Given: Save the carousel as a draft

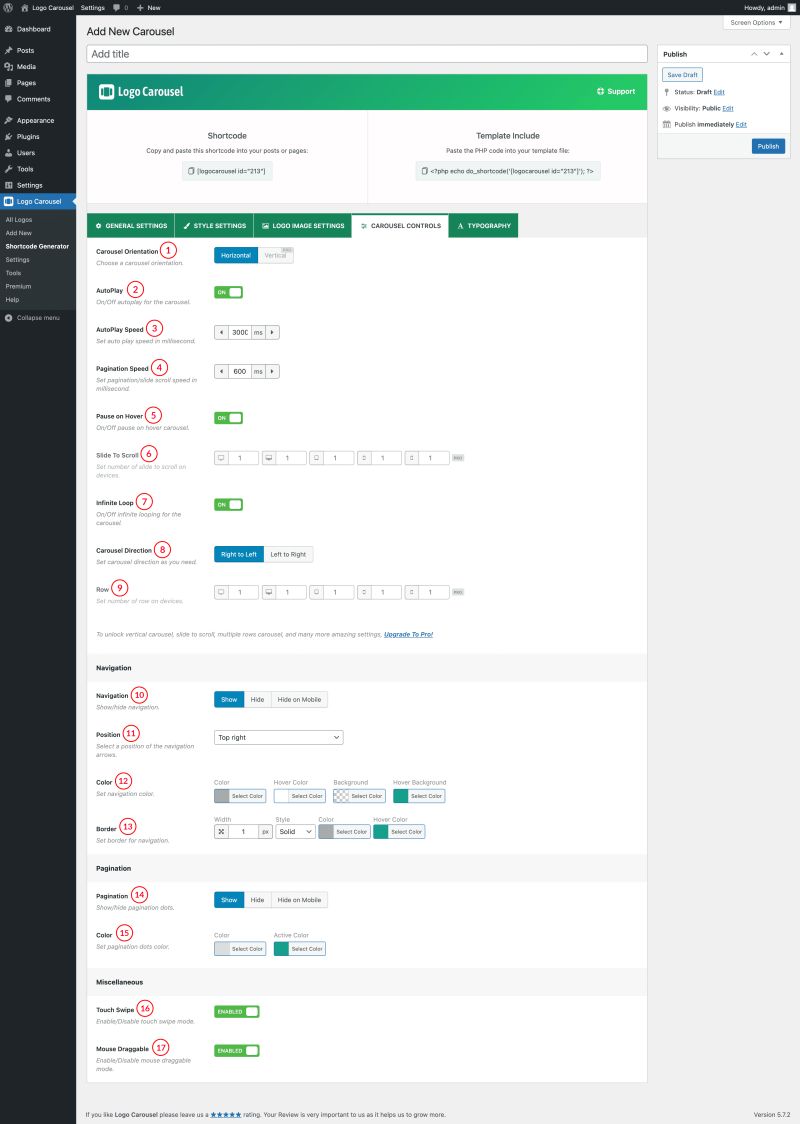Looking at the screenshot, I should [x=681, y=74].
